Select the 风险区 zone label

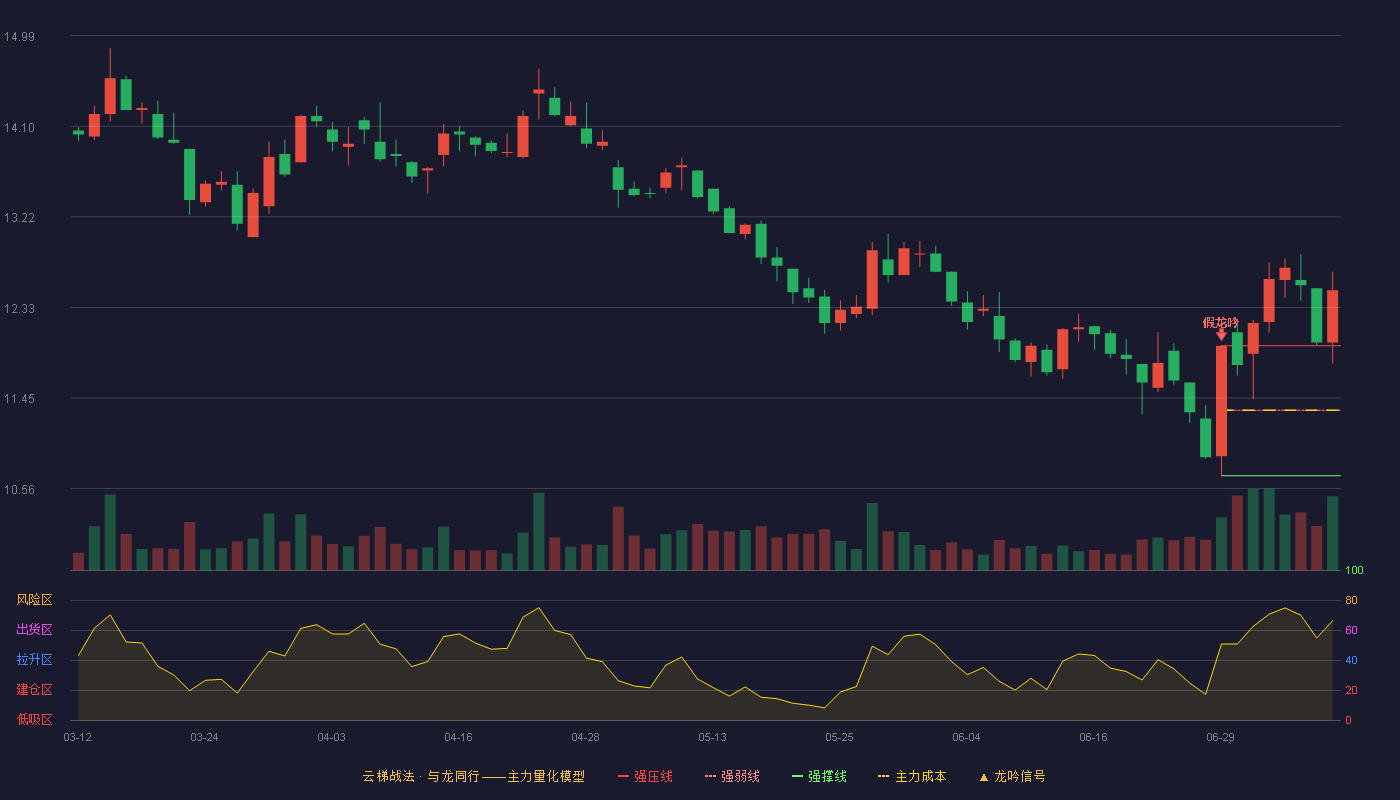coord(34,600)
